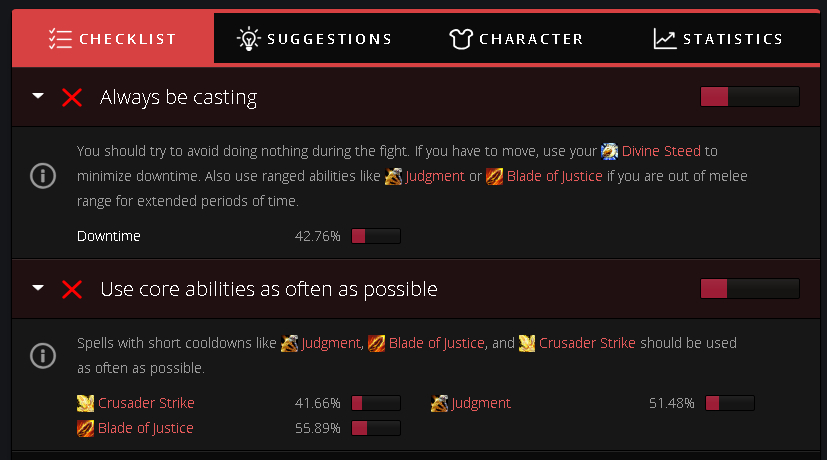Click the Judgment icon in downtime tip
827x460 pixels.
pyautogui.click(x=394, y=177)
